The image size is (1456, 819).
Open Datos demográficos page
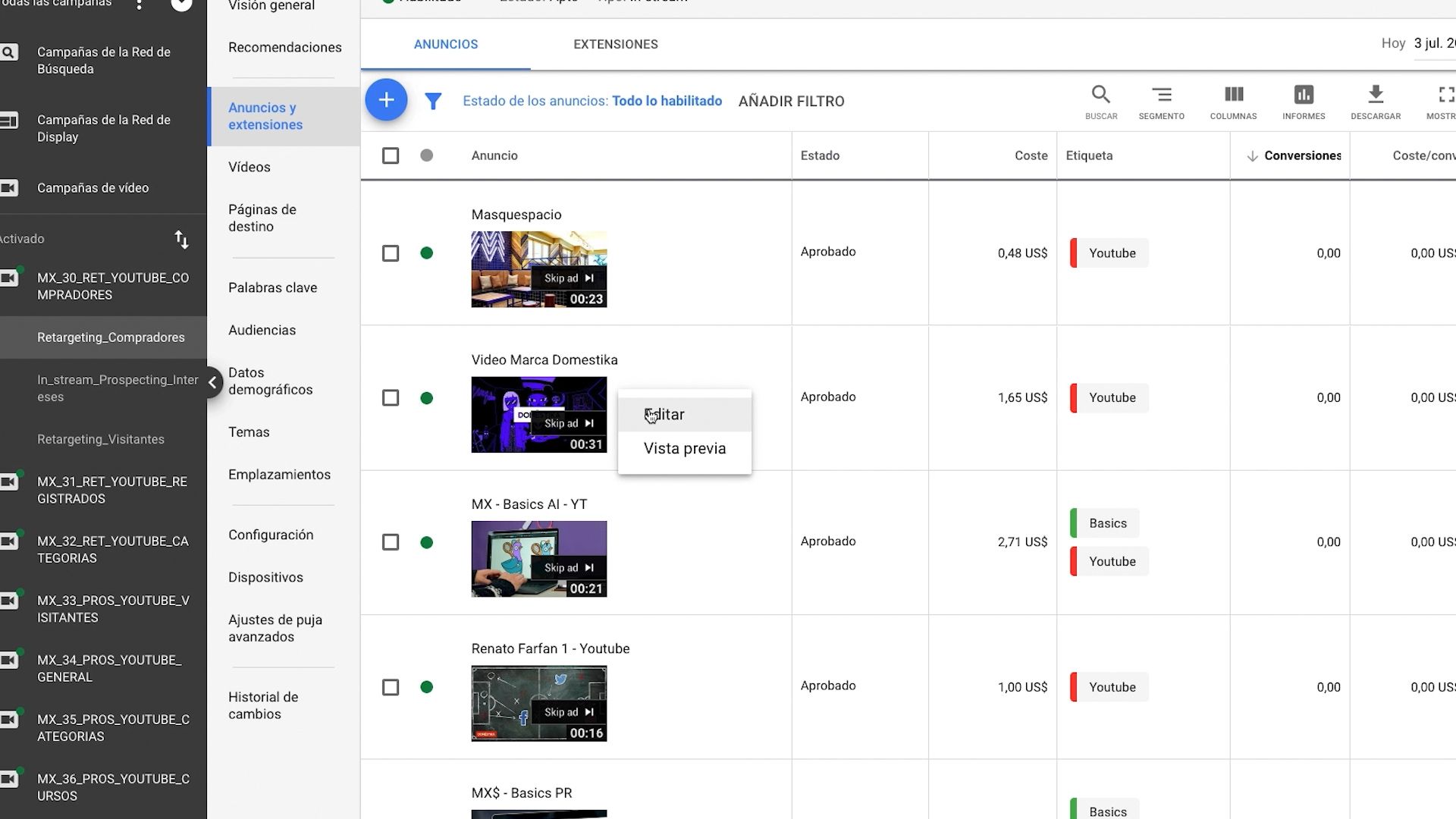[x=271, y=381]
